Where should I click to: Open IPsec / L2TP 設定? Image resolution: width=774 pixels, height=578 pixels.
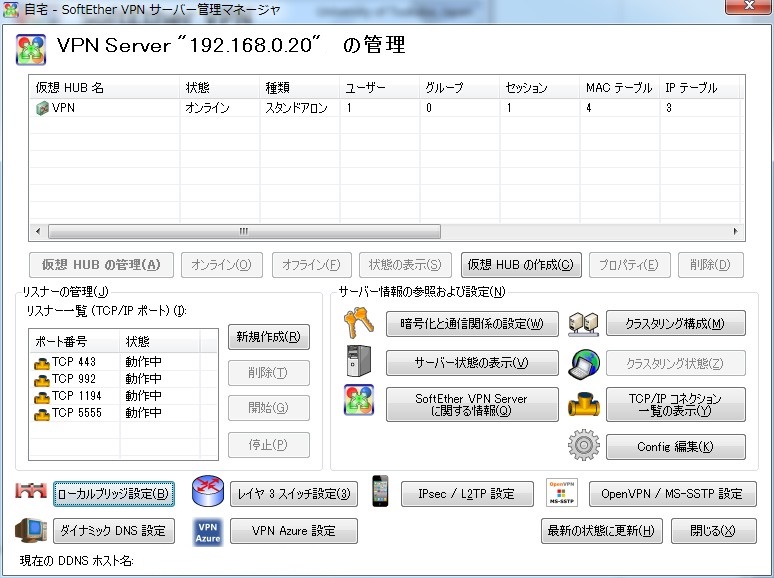467,494
